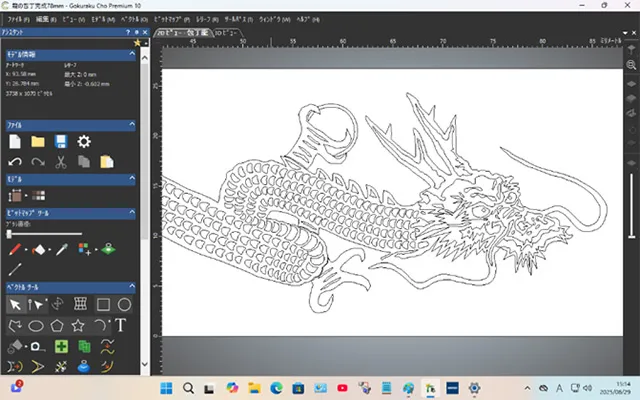Viewport: 640px width, 400px height.
Task: Select the vector selection arrow tool
Action: coord(15,304)
